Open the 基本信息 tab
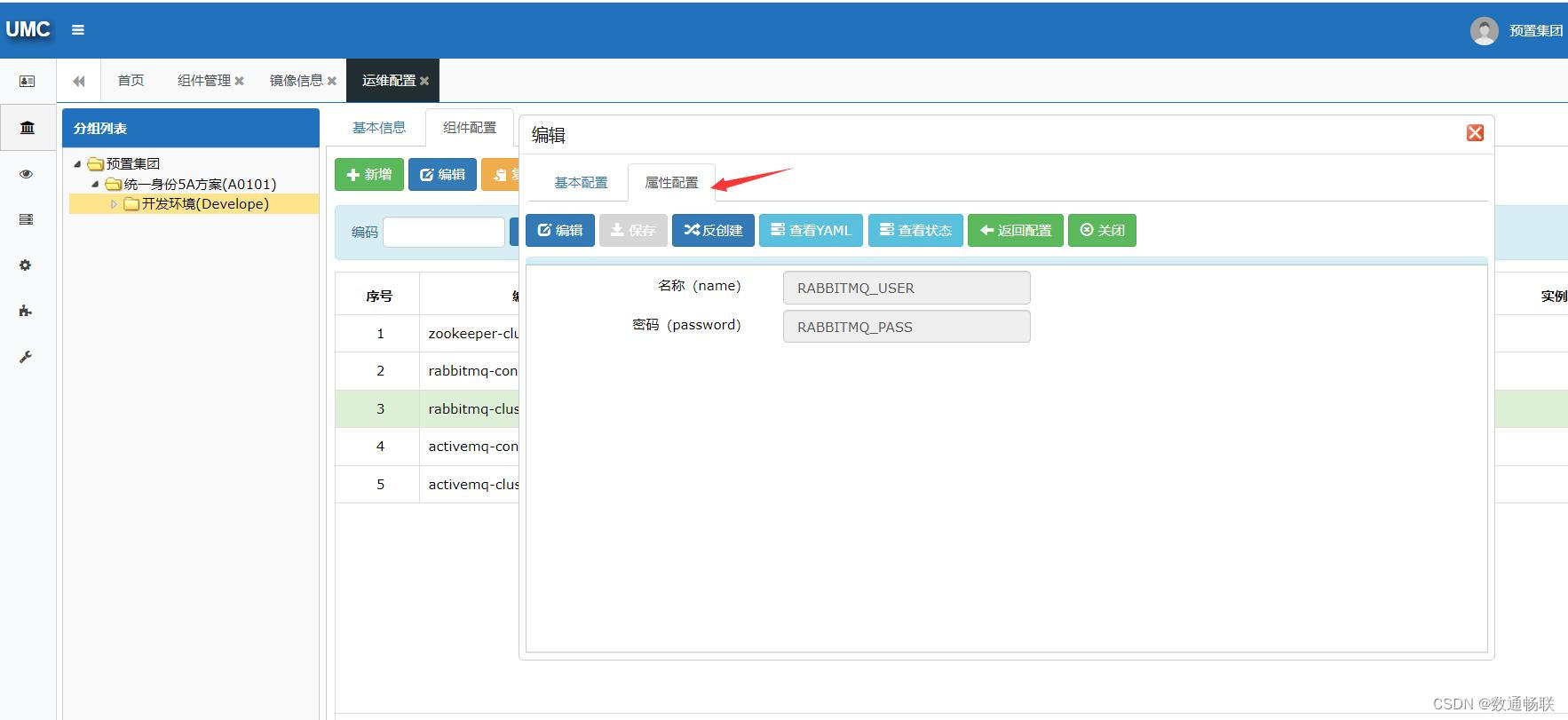Image resolution: width=1568 pixels, height=720 pixels. pyautogui.click(x=379, y=128)
